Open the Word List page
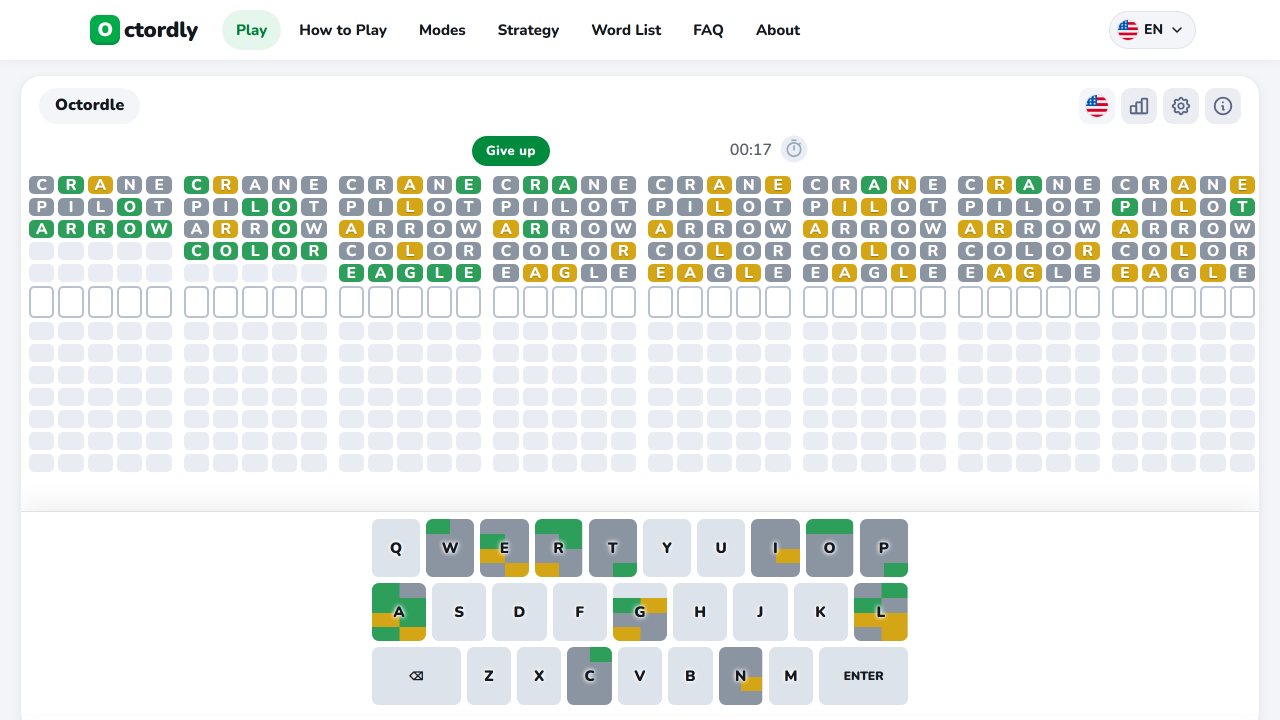Screen dimensions: 1280x720 point(626,30)
